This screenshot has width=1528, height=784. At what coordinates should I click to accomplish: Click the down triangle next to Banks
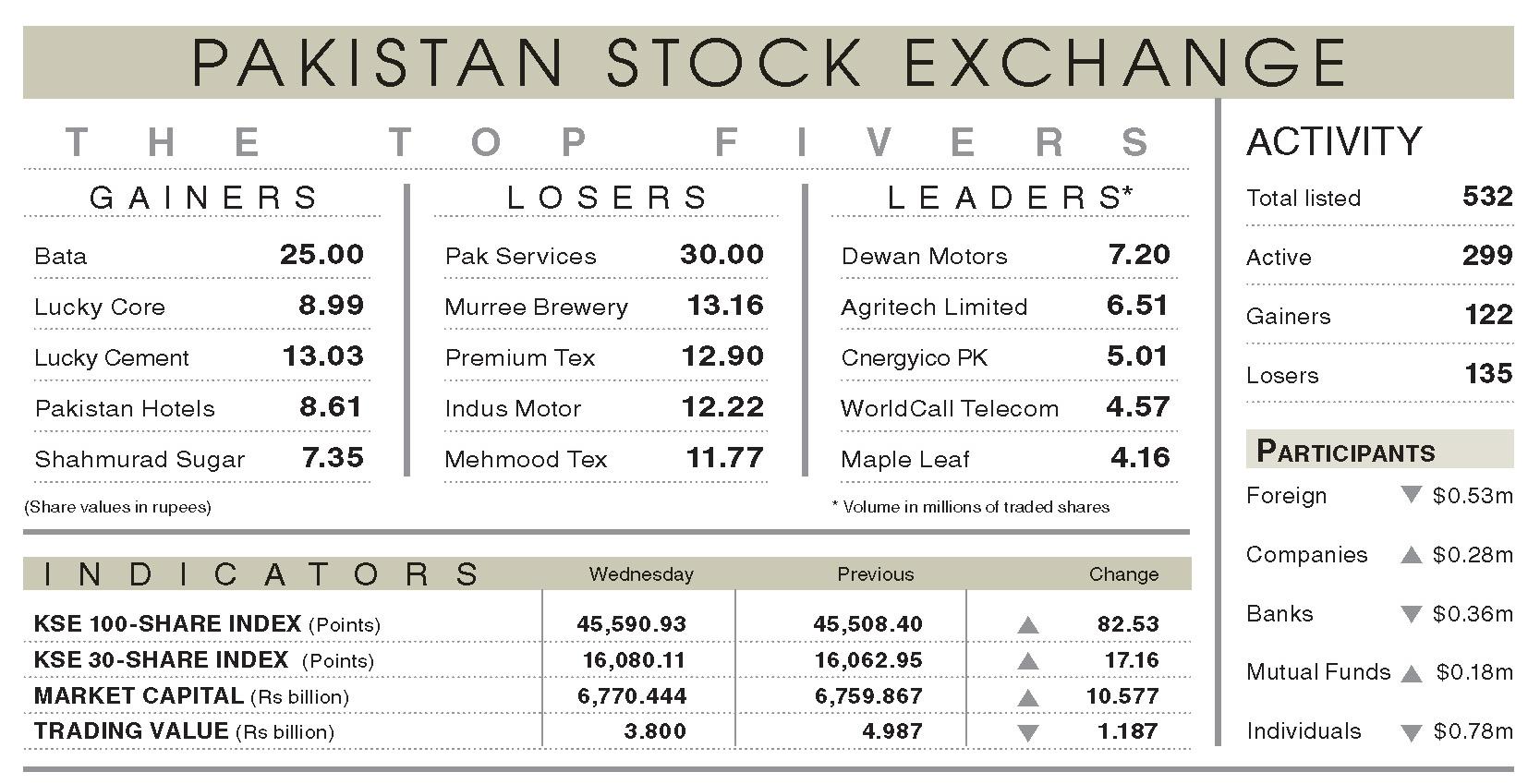1411,614
